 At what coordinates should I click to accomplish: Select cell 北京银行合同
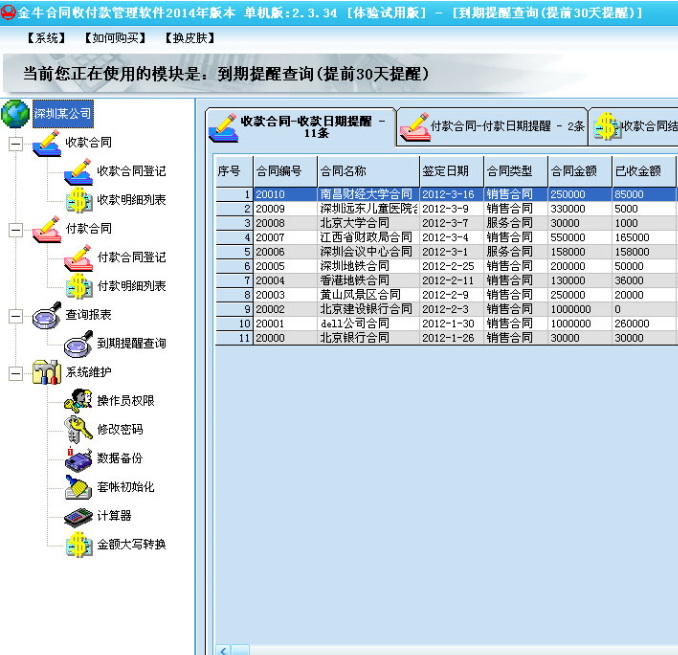point(368,338)
